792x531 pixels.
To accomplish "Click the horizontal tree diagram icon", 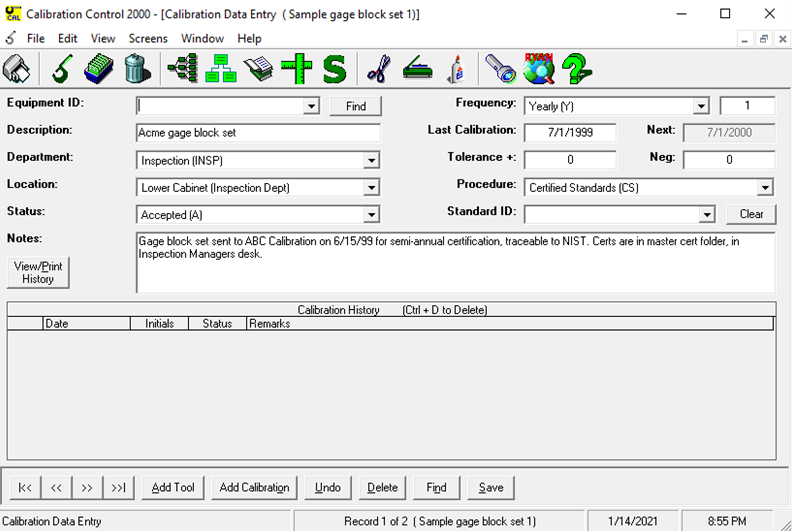I will (183, 68).
